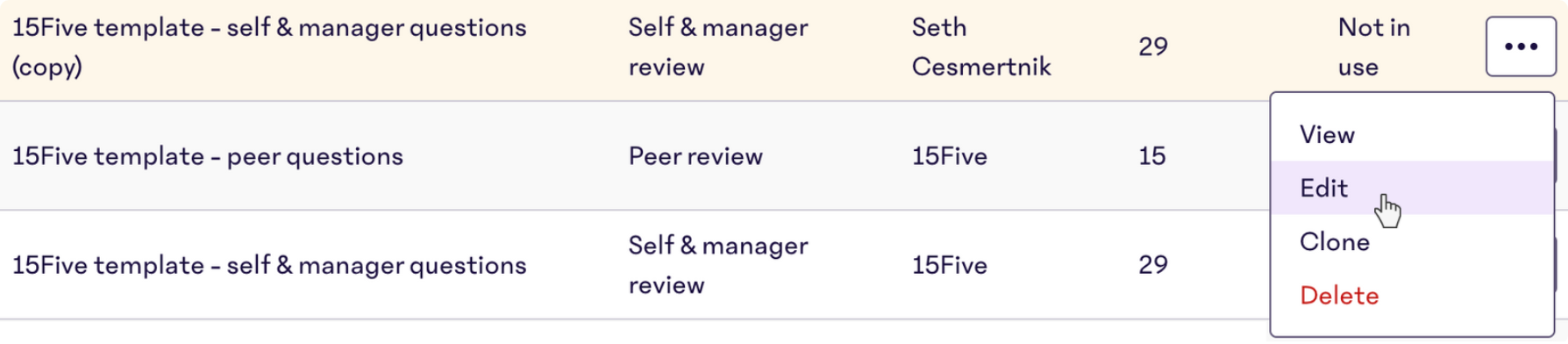Click 15Five creator in peer questions row
The height and width of the screenshot is (344, 1568).
click(950, 156)
